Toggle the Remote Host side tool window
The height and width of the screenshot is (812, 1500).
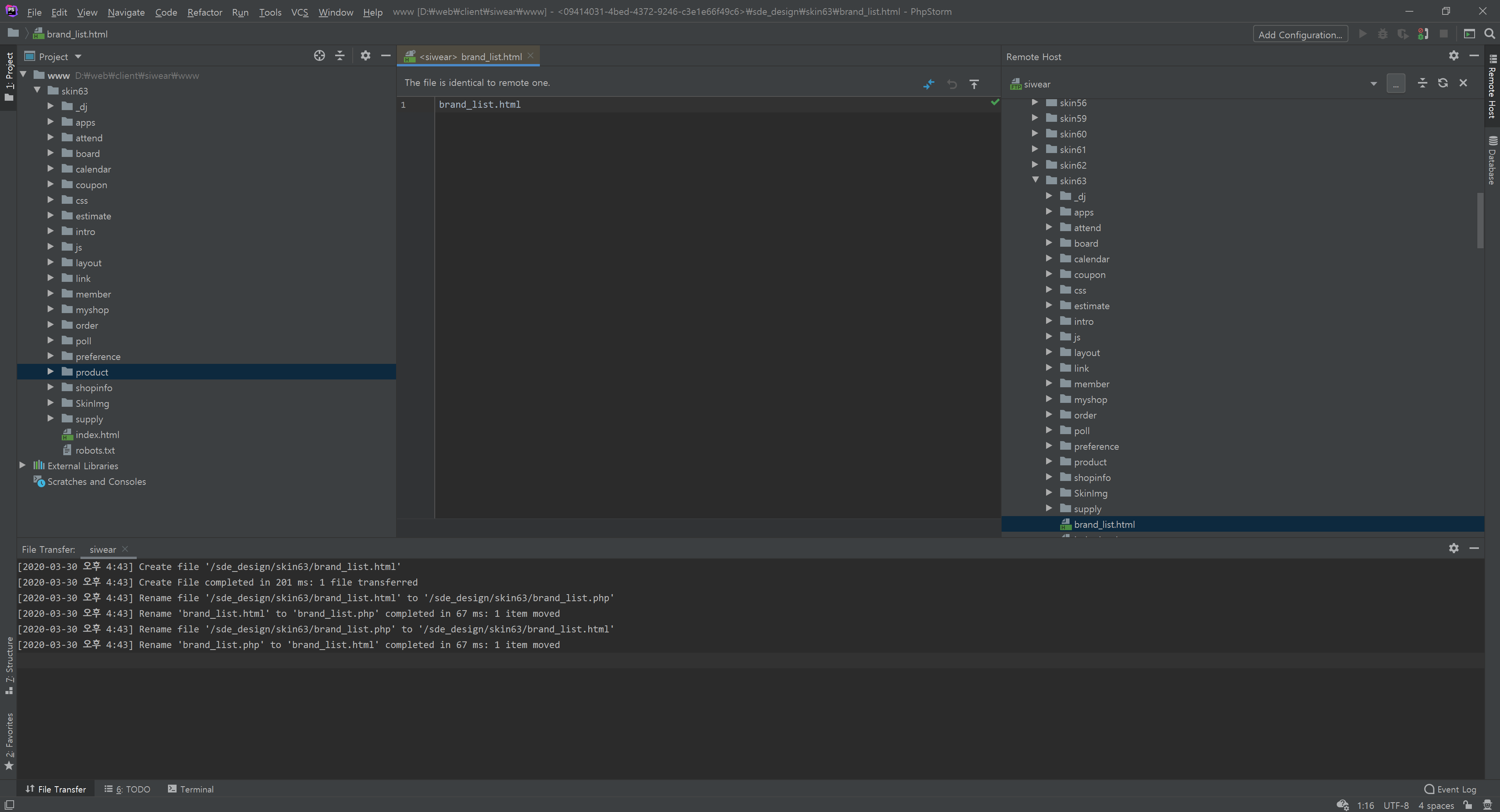[1492, 87]
